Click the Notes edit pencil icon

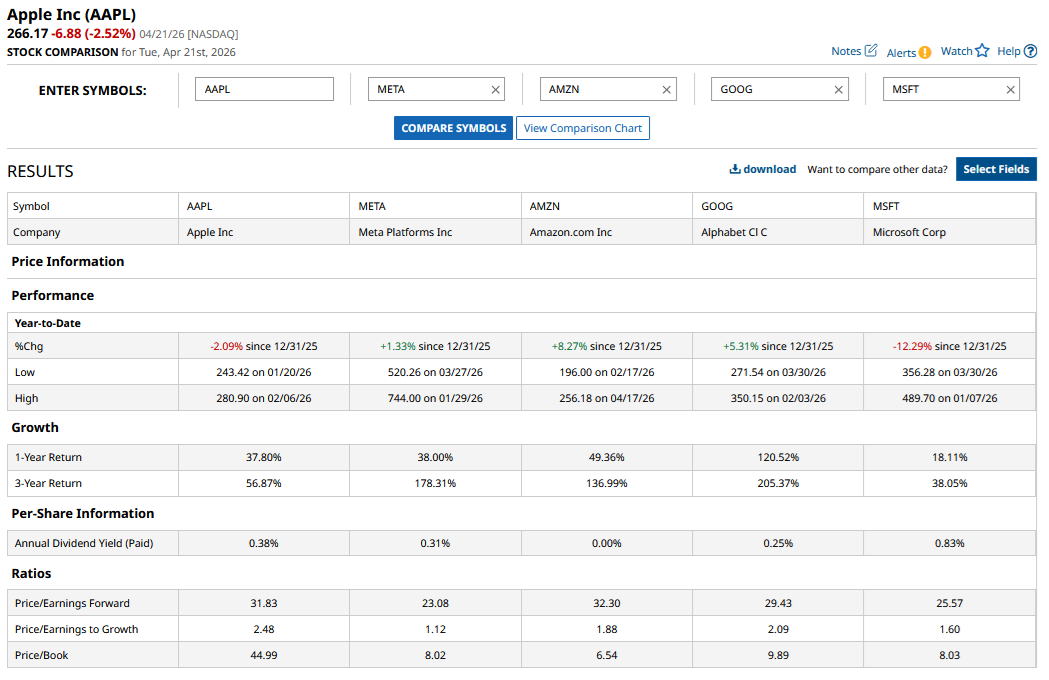[x=870, y=50]
